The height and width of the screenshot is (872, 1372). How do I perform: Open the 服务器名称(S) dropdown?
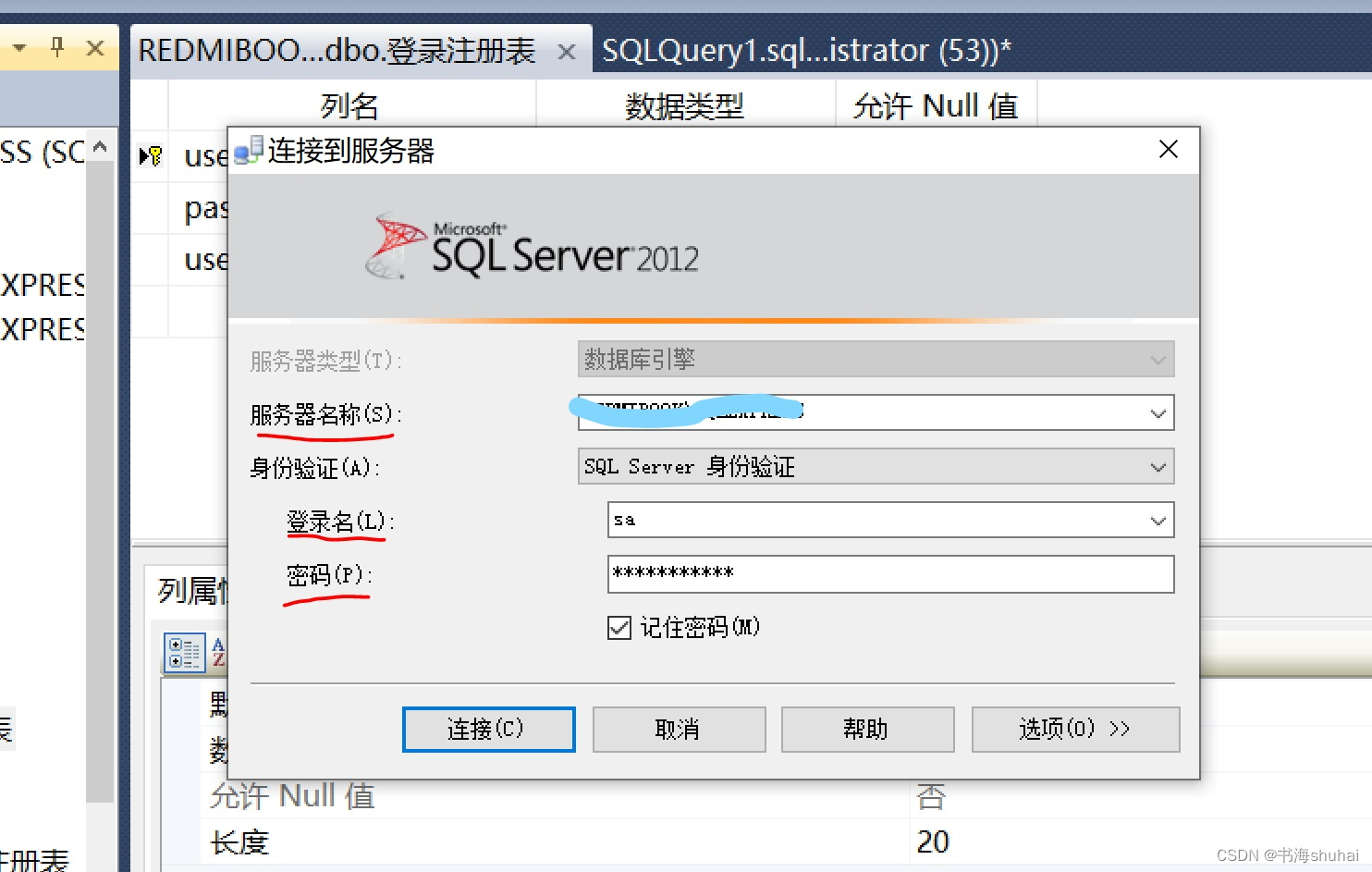1158,413
